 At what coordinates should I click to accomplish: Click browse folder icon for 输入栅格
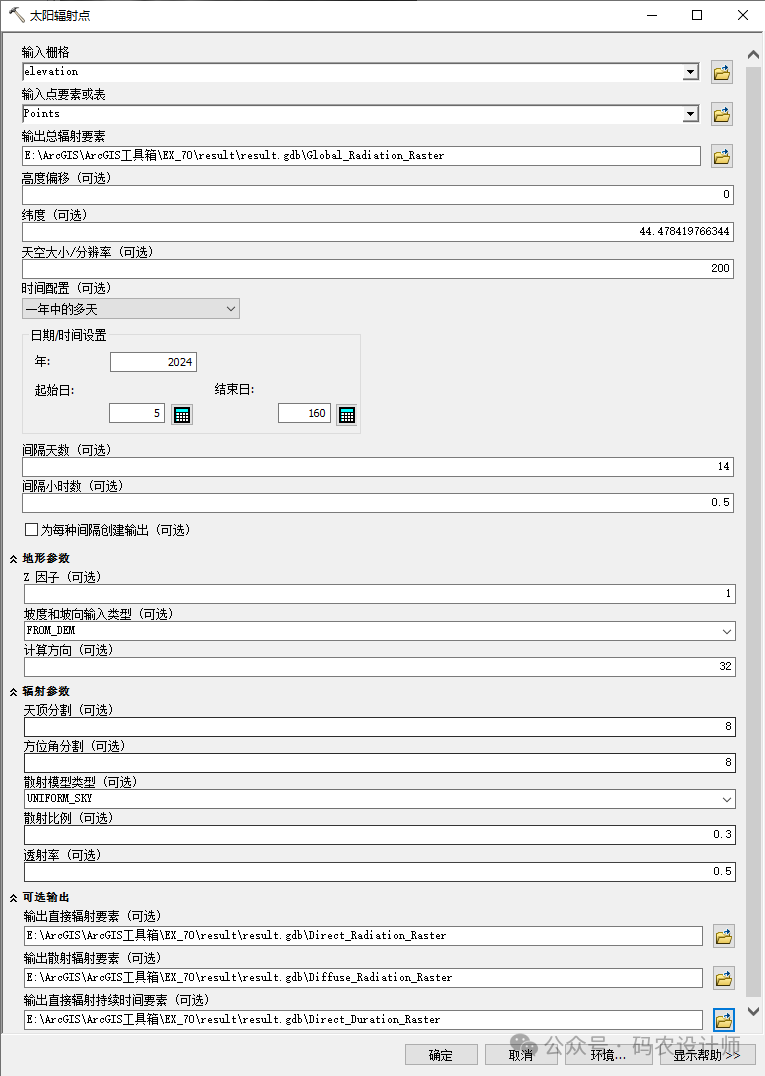point(721,72)
